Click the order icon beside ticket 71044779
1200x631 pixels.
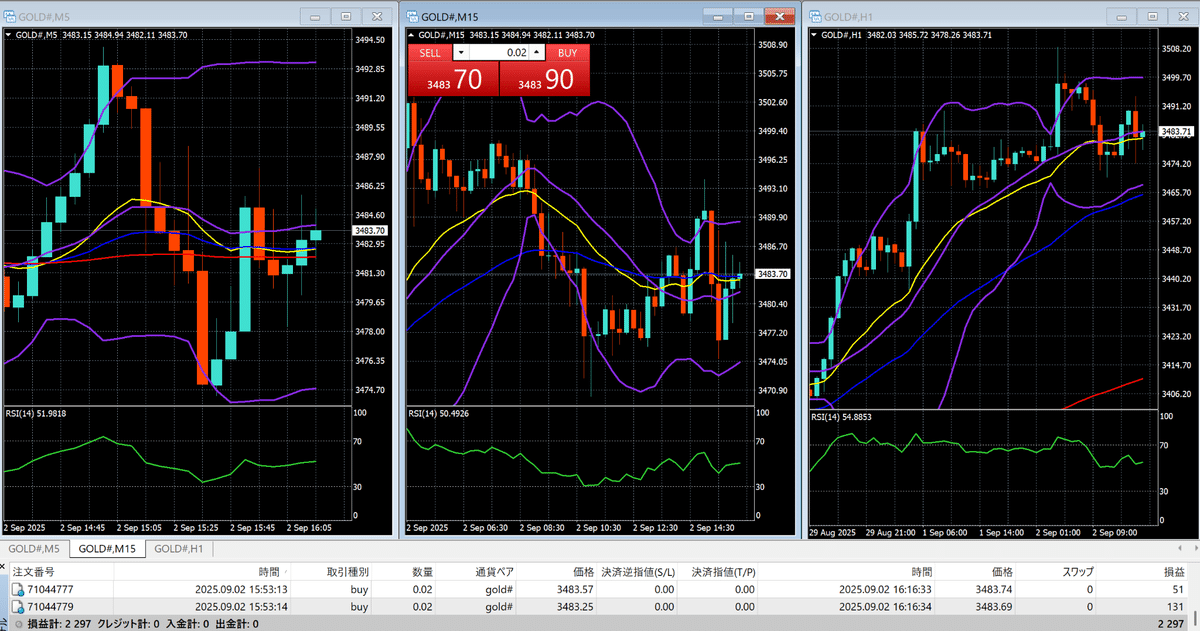click(17, 606)
